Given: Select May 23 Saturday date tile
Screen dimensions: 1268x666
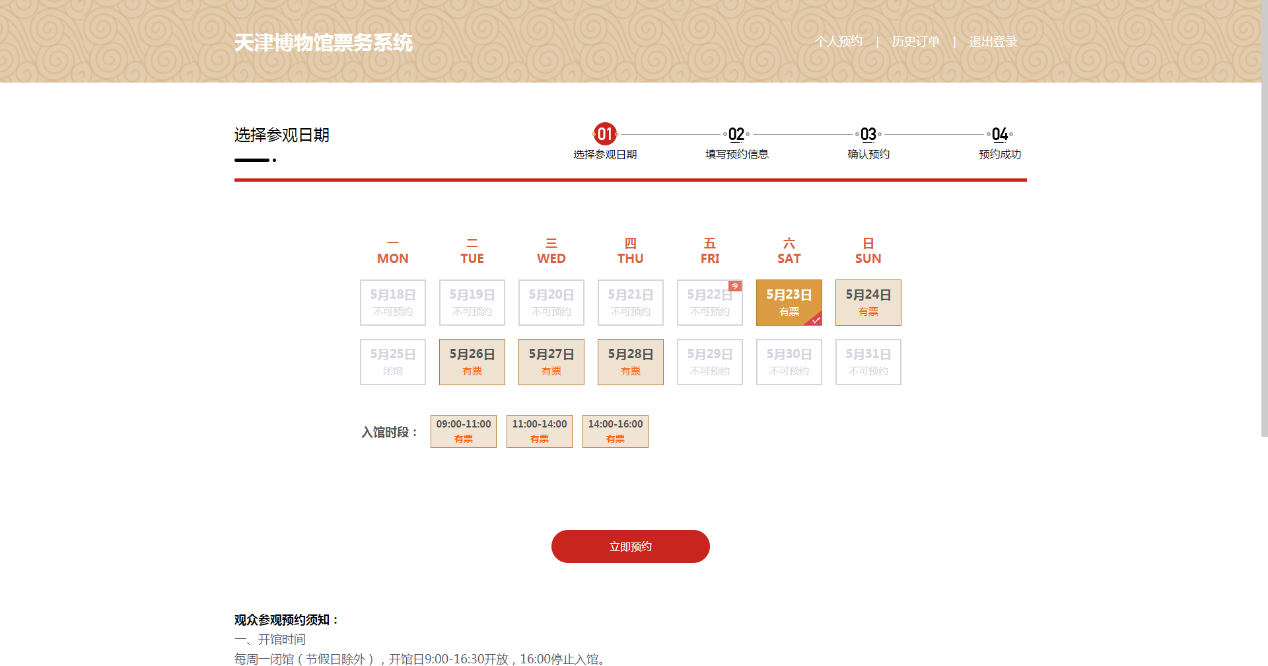Looking at the screenshot, I should (x=788, y=302).
